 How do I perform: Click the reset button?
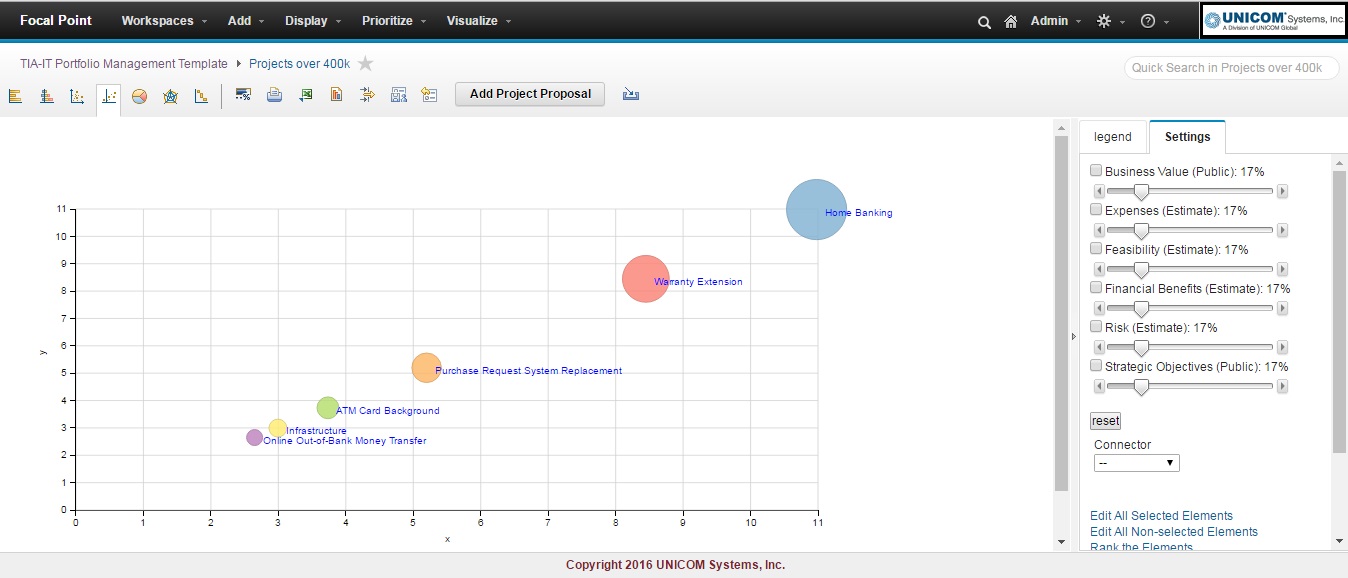point(1105,421)
